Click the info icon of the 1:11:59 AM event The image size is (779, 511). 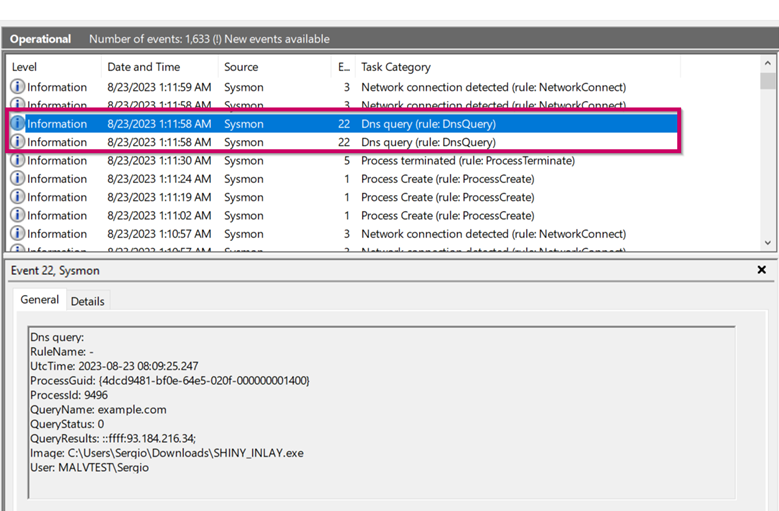[17, 87]
